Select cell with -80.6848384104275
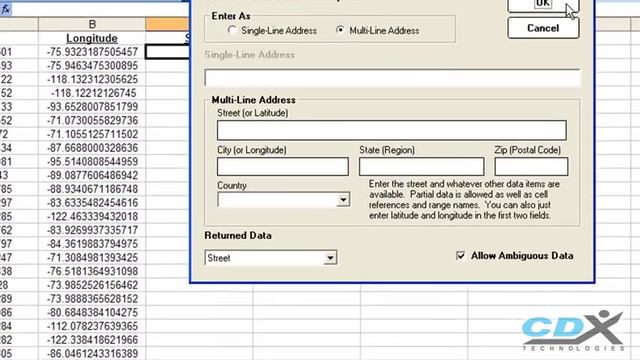640x360 pixels. 92,312
